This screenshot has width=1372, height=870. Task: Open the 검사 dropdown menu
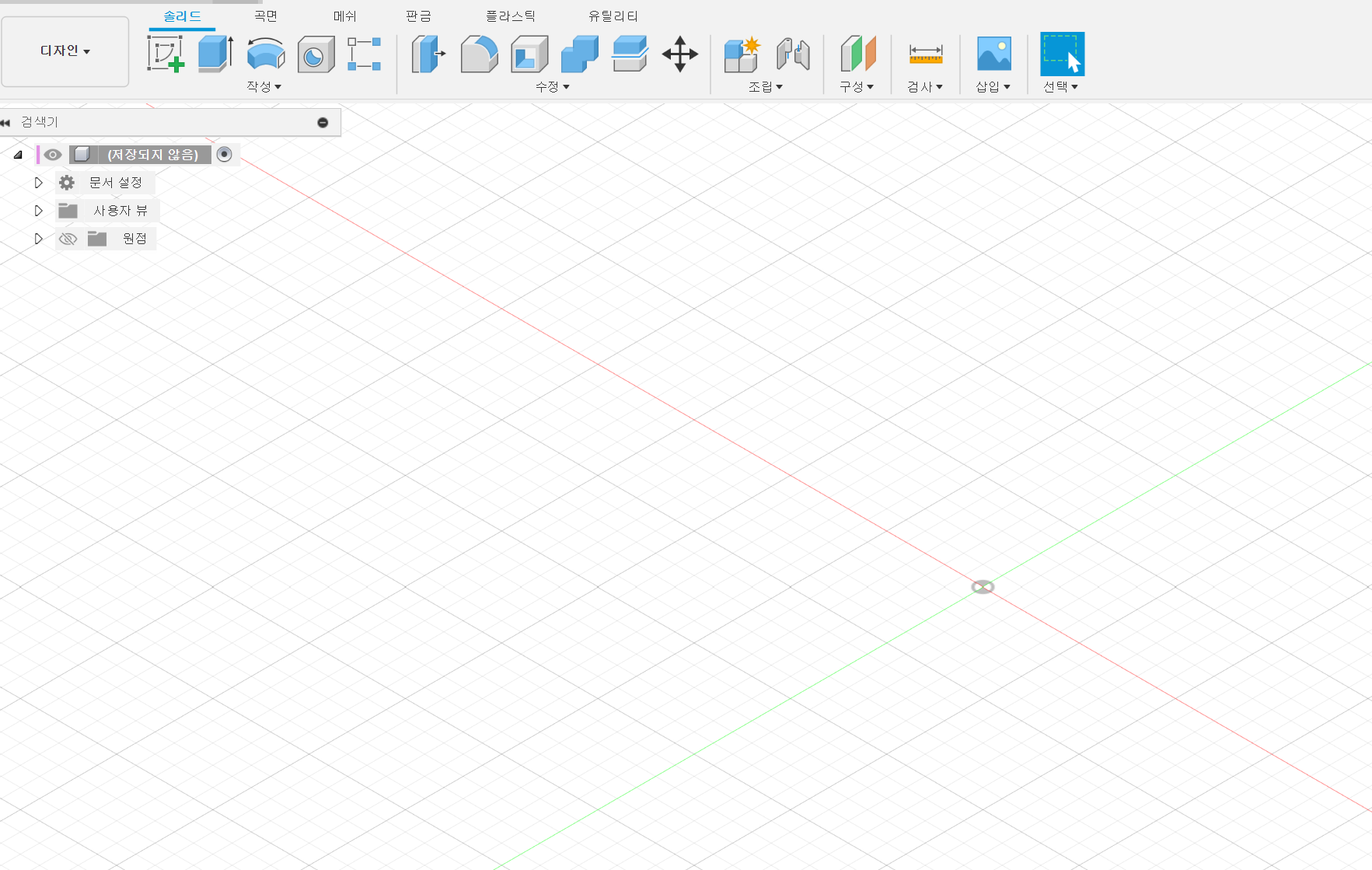point(925,86)
